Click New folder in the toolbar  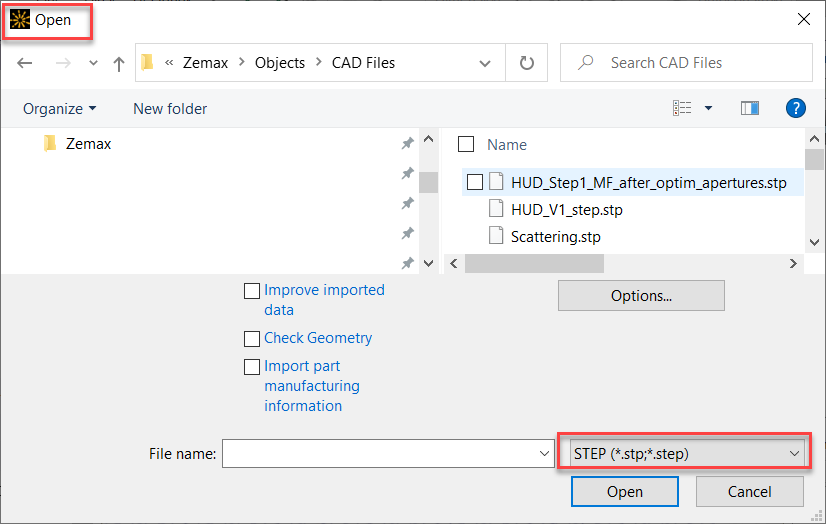pyautogui.click(x=170, y=108)
